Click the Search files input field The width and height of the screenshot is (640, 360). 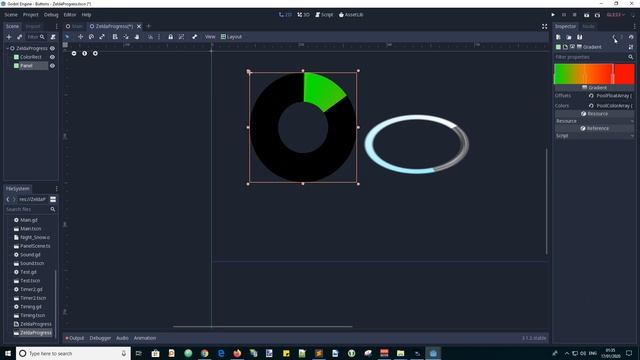[x=30, y=209]
